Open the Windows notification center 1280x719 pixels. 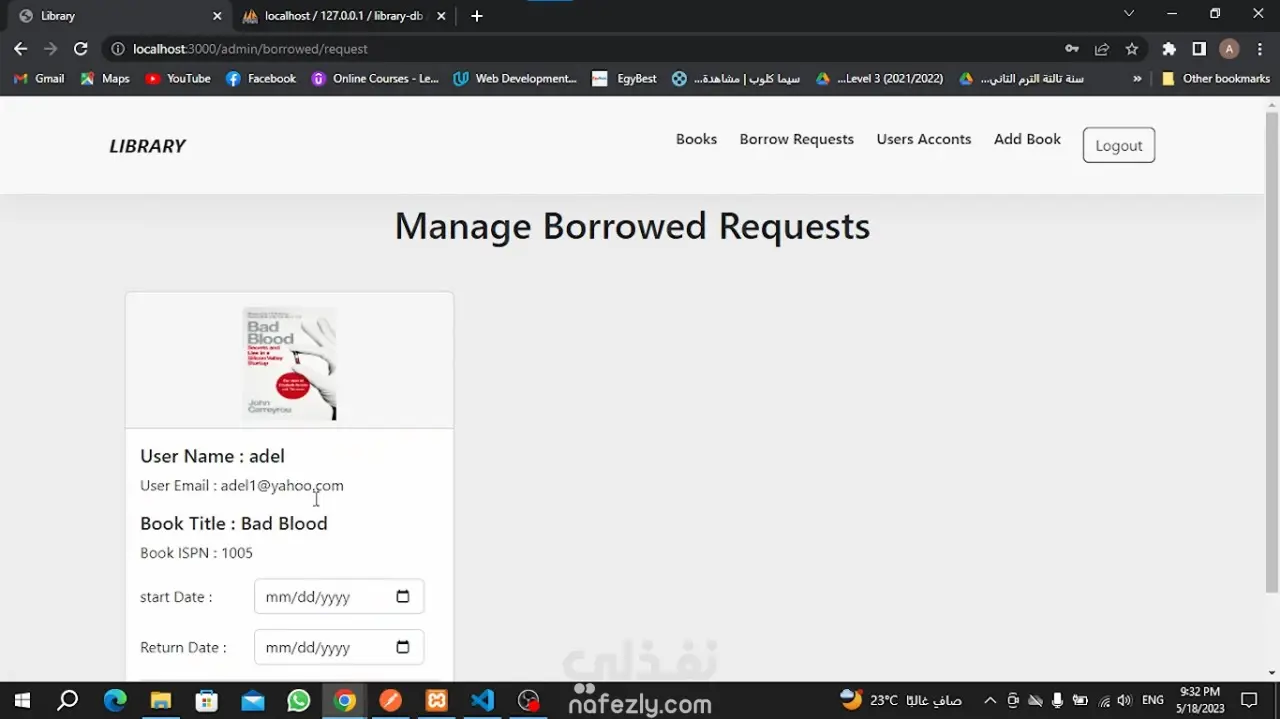click(1249, 700)
